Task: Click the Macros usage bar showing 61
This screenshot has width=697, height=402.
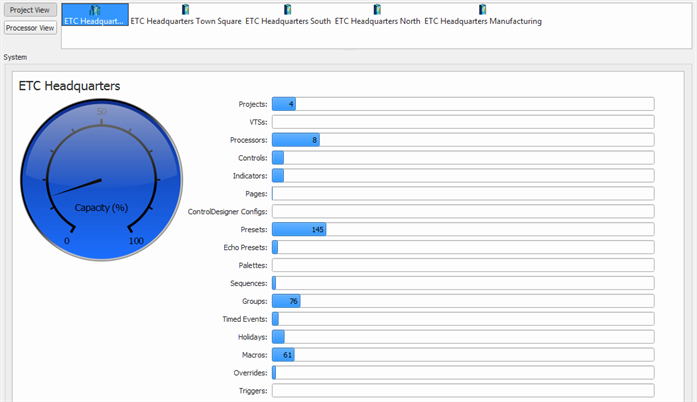Action: (x=463, y=355)
